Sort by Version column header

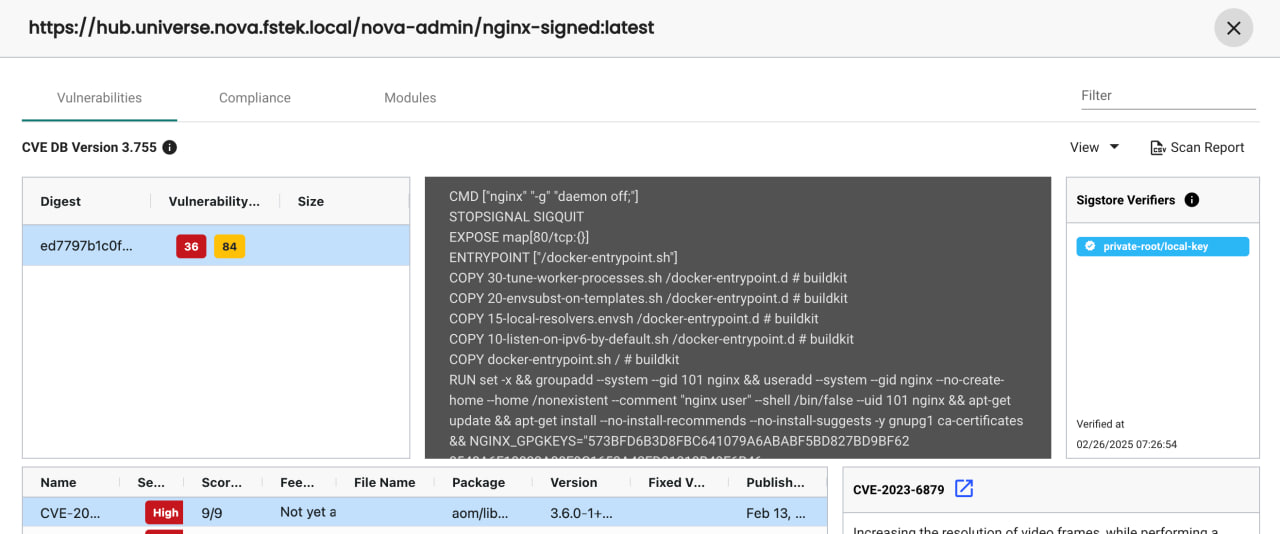coord(574,482)
